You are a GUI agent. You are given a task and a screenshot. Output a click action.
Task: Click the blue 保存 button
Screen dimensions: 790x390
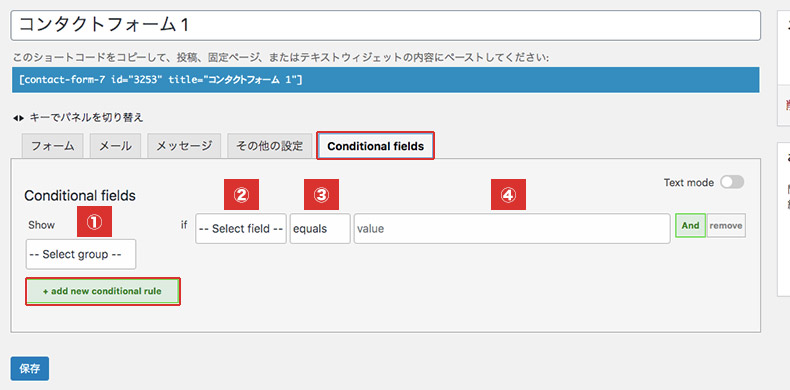click(x=30, y=368)
